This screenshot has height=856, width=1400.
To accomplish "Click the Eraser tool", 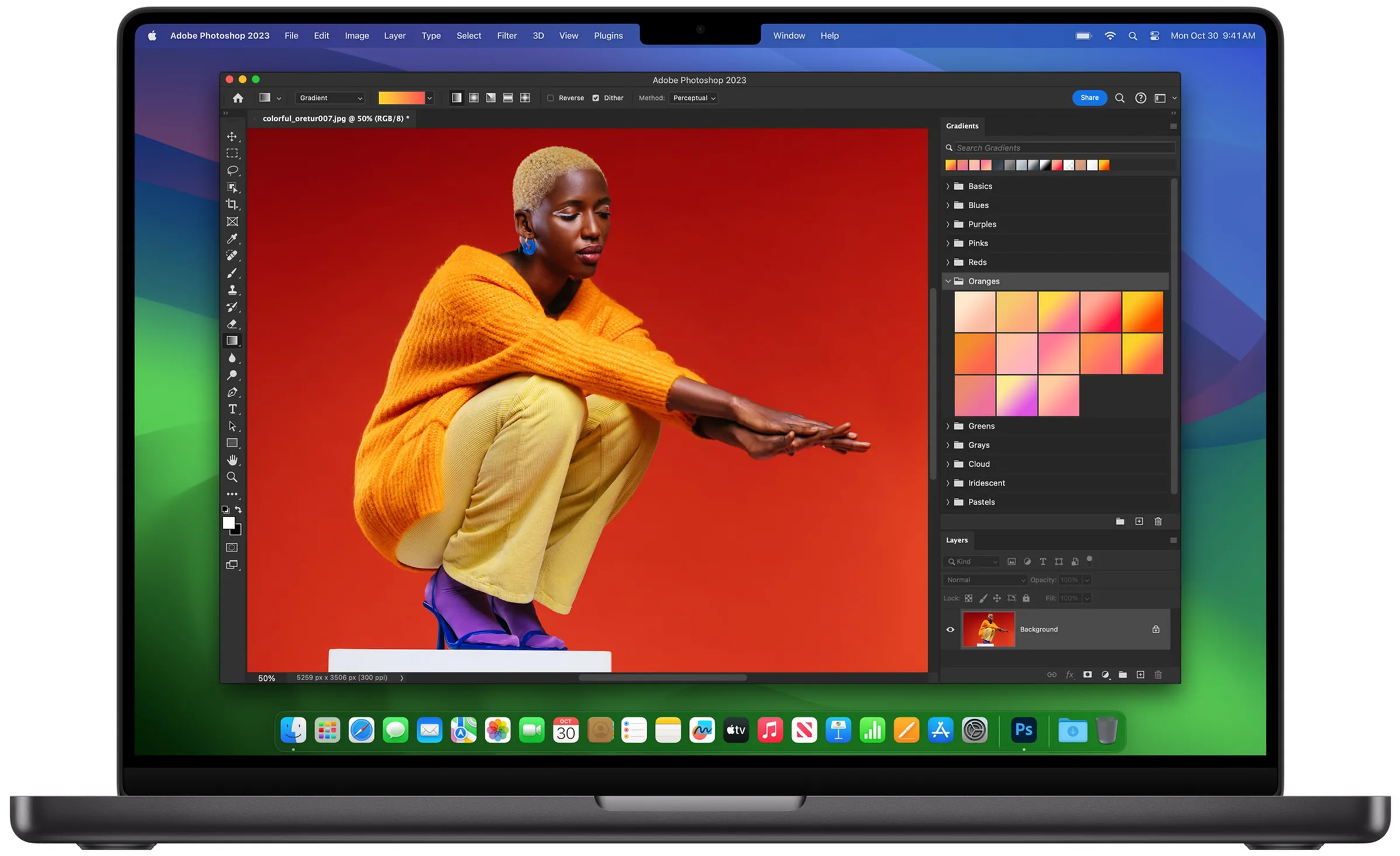I will (232, 324).
